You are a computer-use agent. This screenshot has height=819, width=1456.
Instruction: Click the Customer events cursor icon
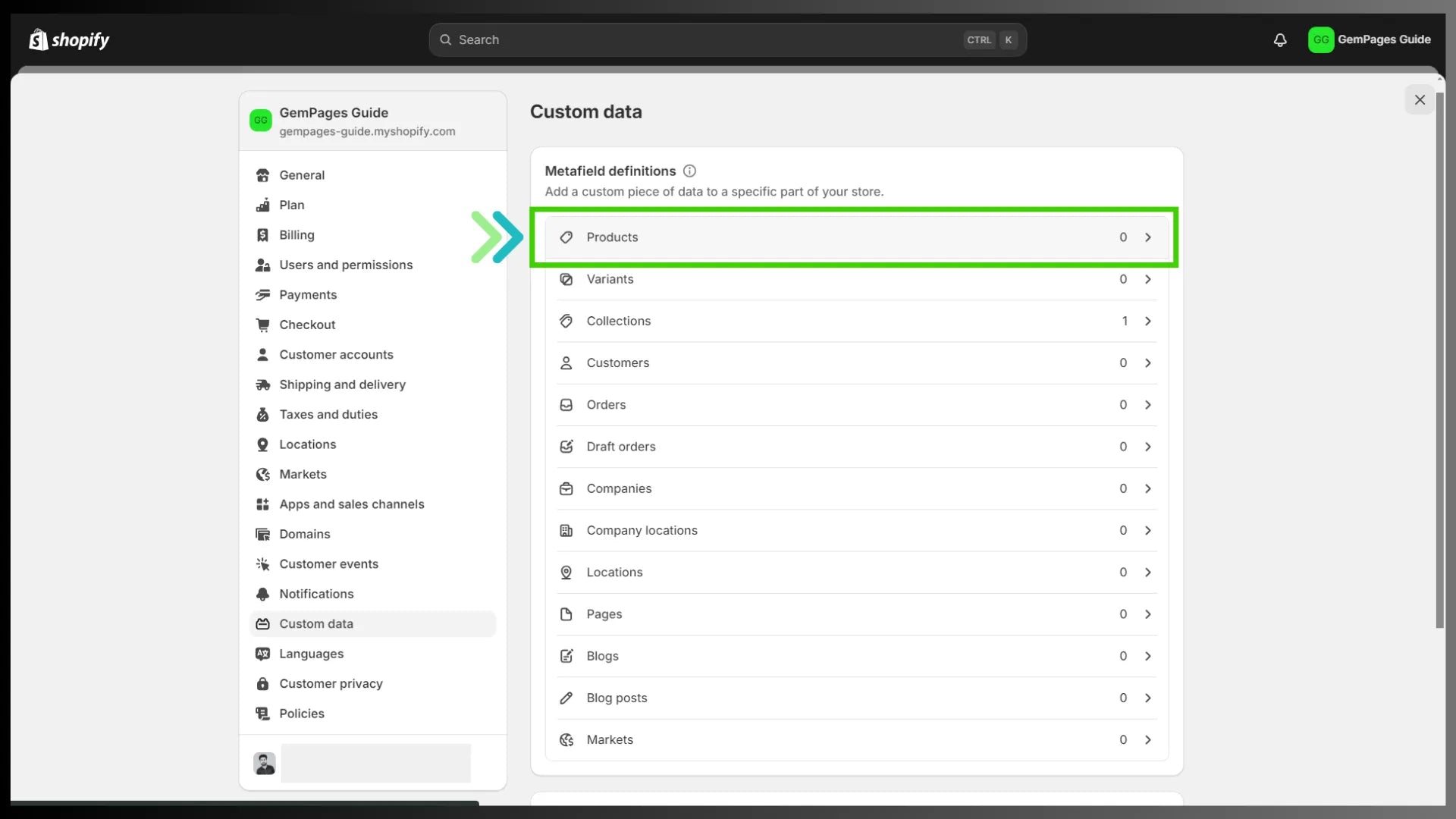click(x=262, y=564)
